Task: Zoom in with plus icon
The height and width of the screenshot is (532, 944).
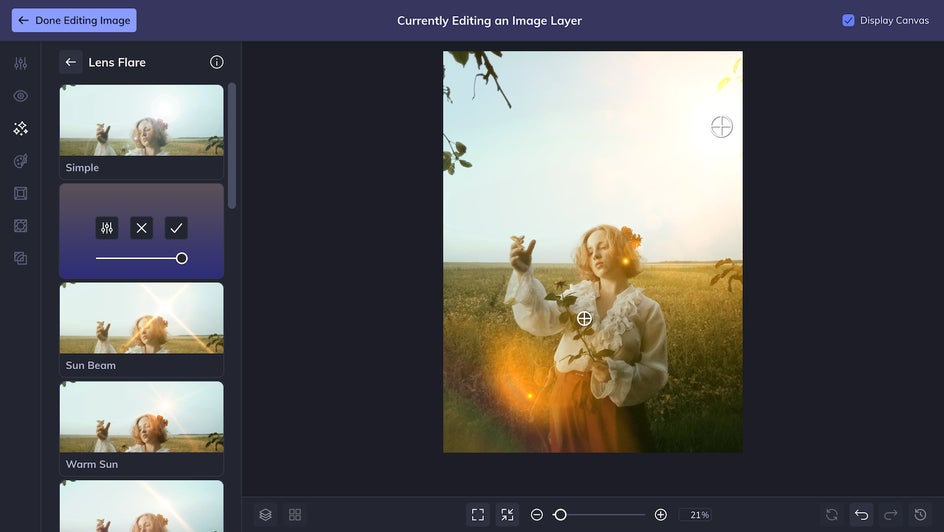Action: click(660, 515)
